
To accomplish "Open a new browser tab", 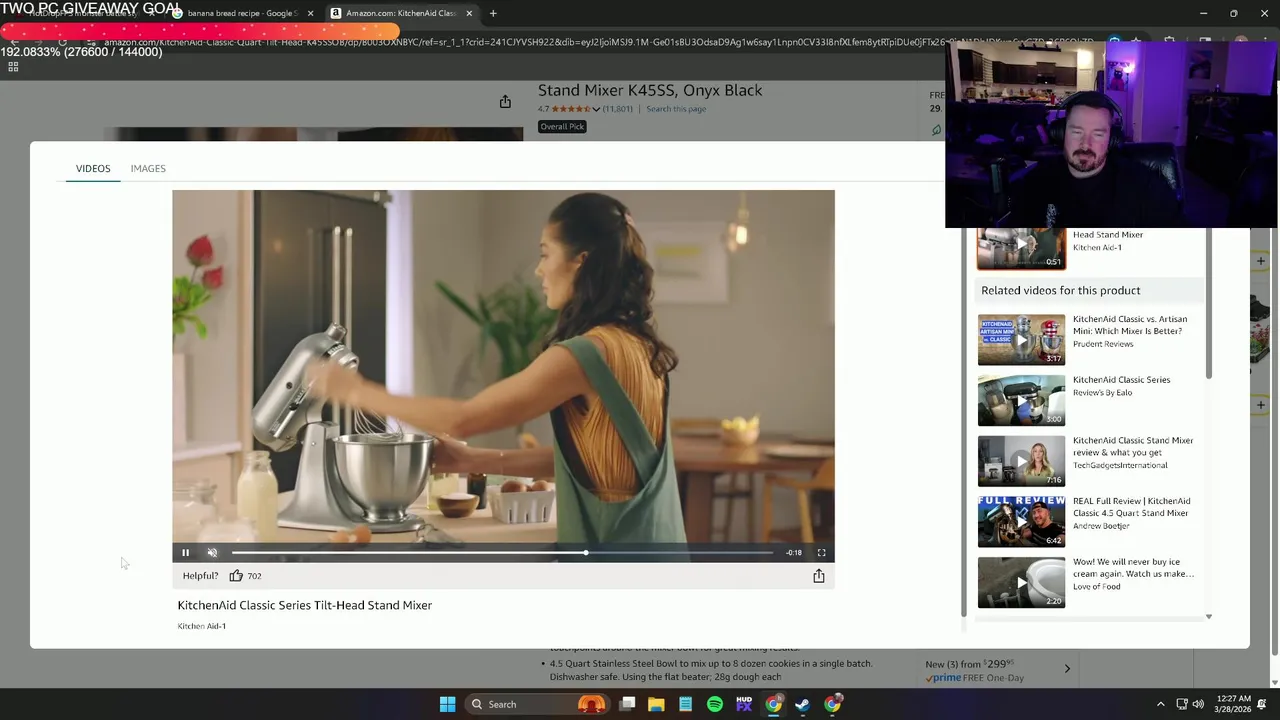I will click(x=493, y=13).
